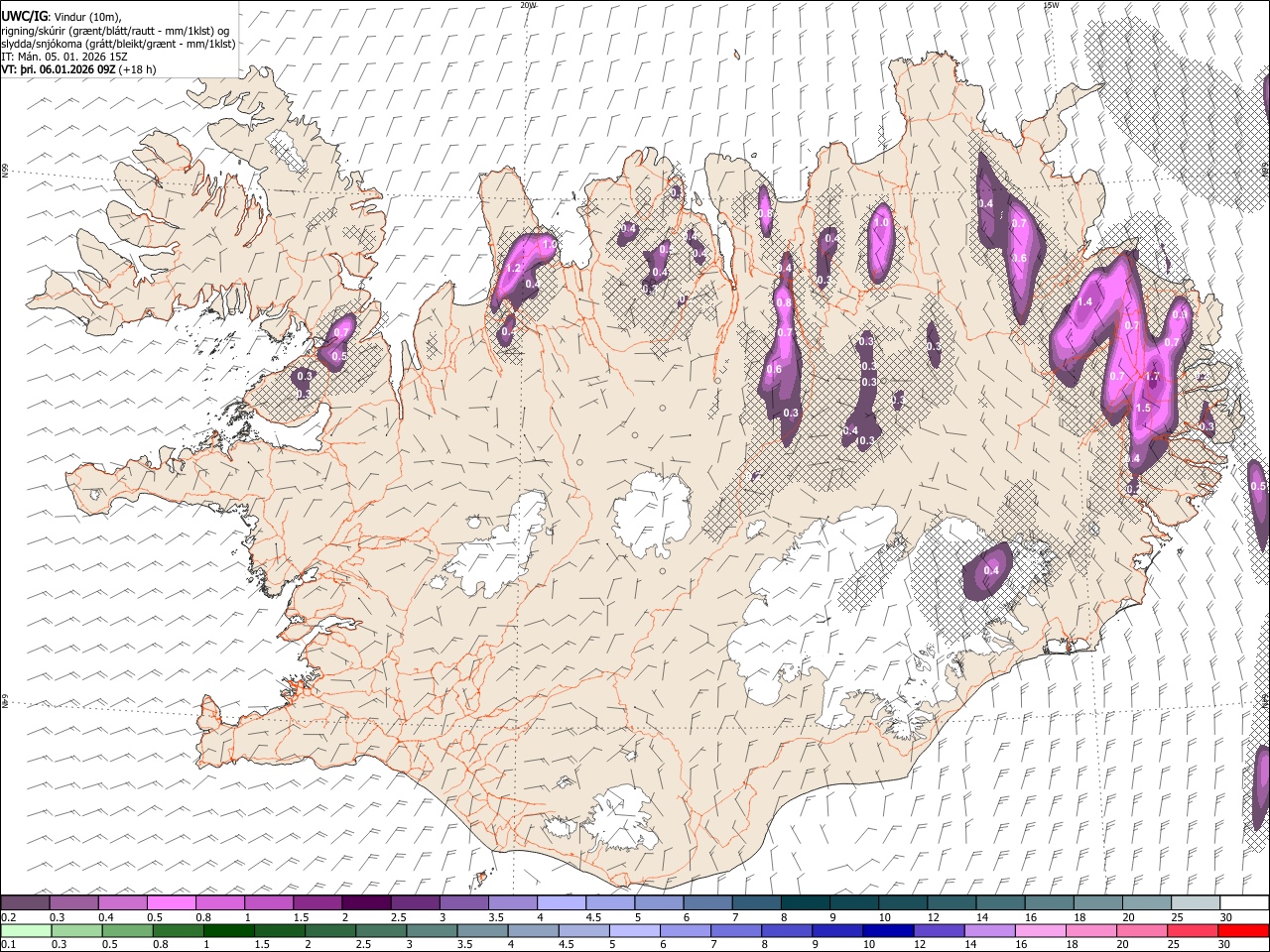Click the 1.4 snowfall value on the map
Screen dimensions: 1270x952
tap(1084, 302)
